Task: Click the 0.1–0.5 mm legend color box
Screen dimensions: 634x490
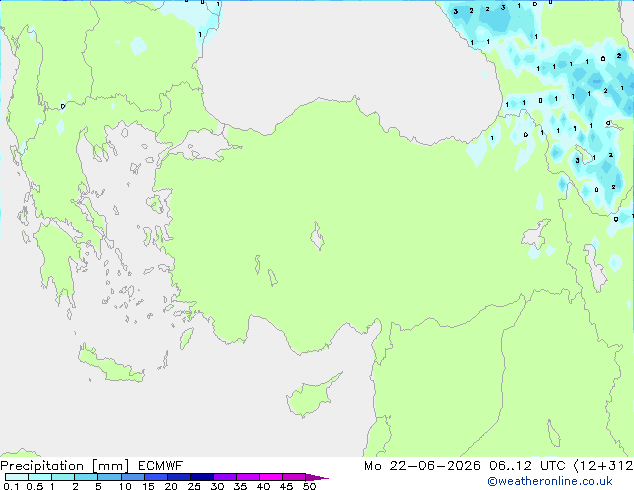Action: (x=17, y=477)
